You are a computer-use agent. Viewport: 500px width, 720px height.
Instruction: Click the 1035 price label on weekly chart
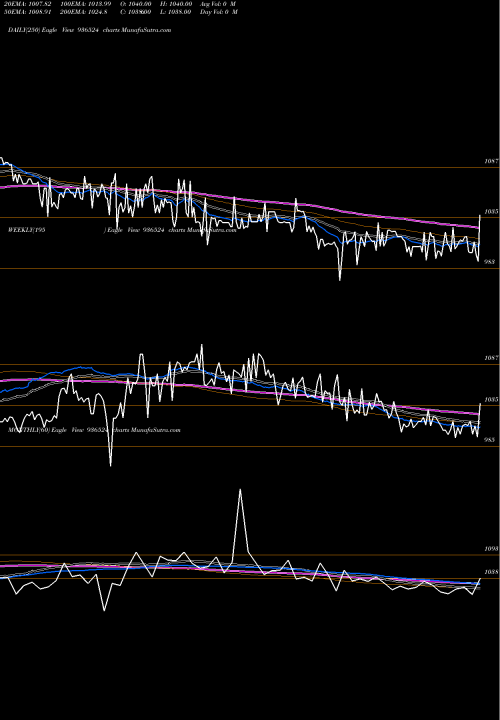[x=491, y=399]
